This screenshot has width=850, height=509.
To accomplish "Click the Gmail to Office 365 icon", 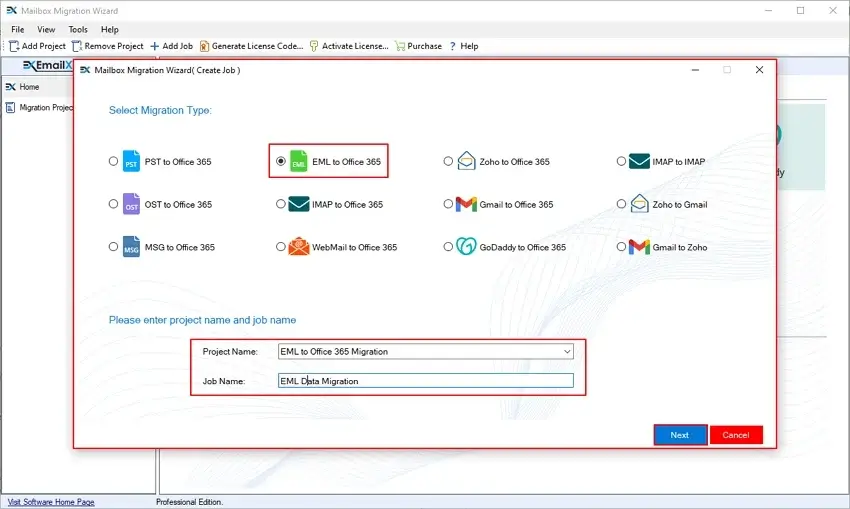I will (466, 204).
